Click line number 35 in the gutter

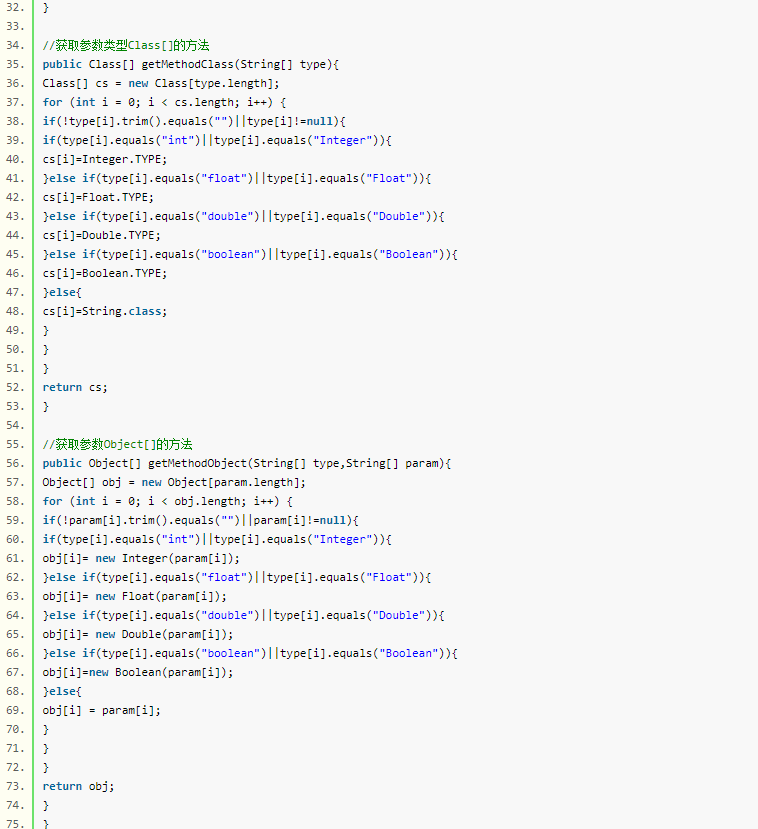point(15,65)
